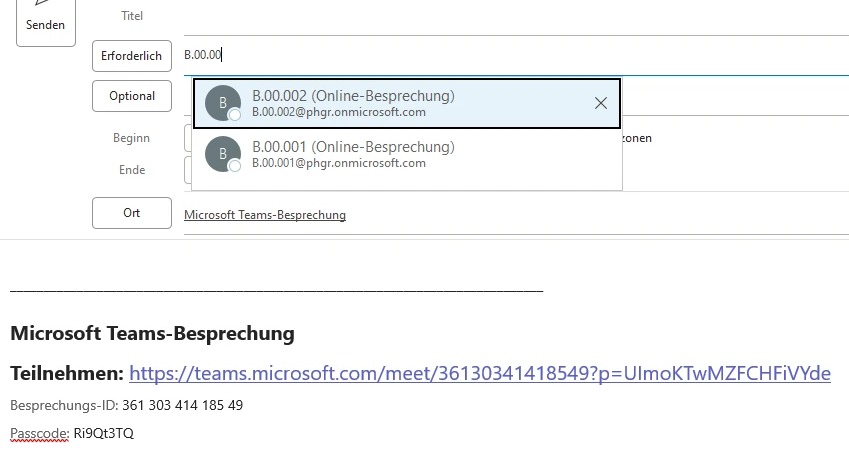
Task: Click the Ende label
Action: click(x=132, y=170)
